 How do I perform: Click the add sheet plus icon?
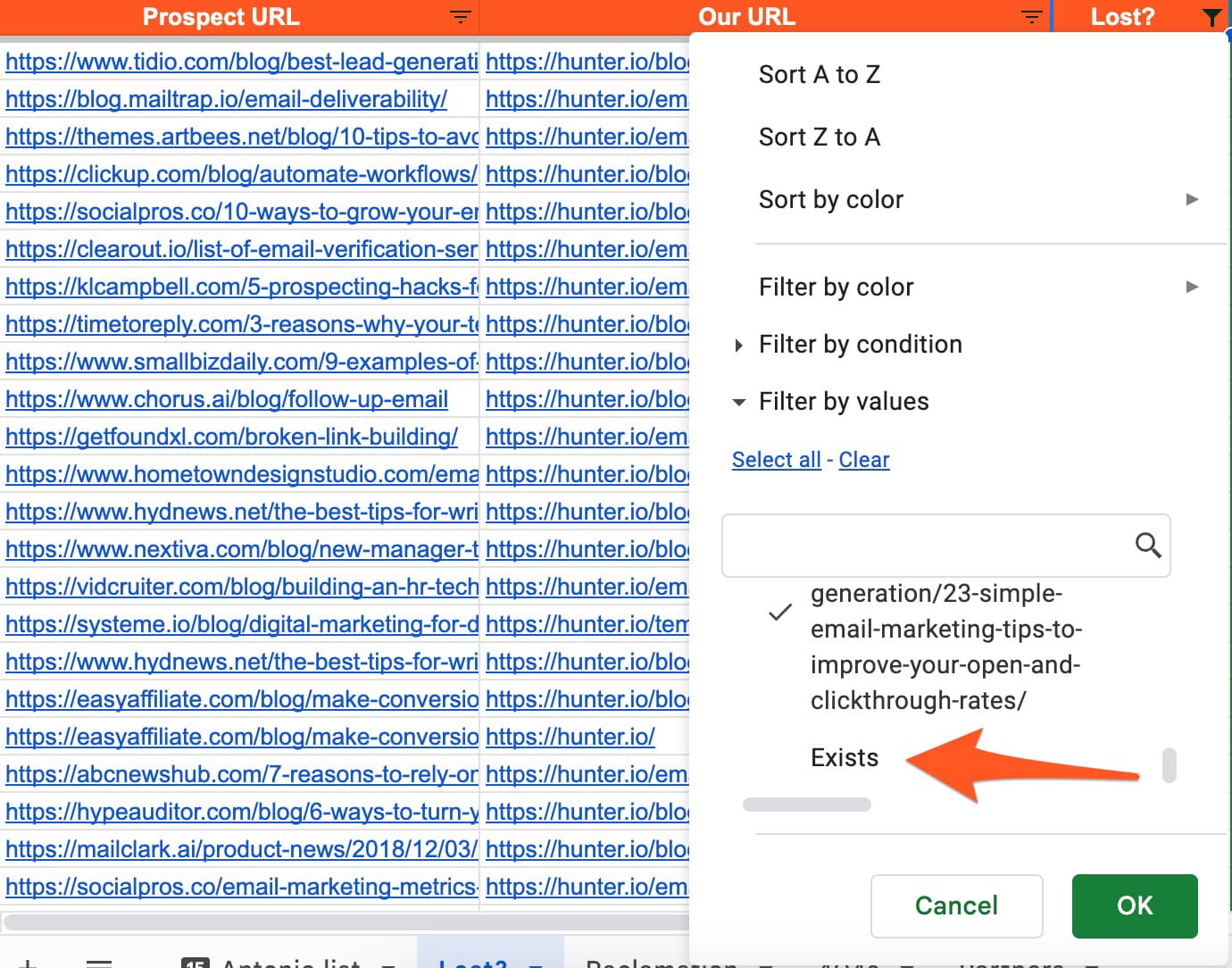click(29, 963)
